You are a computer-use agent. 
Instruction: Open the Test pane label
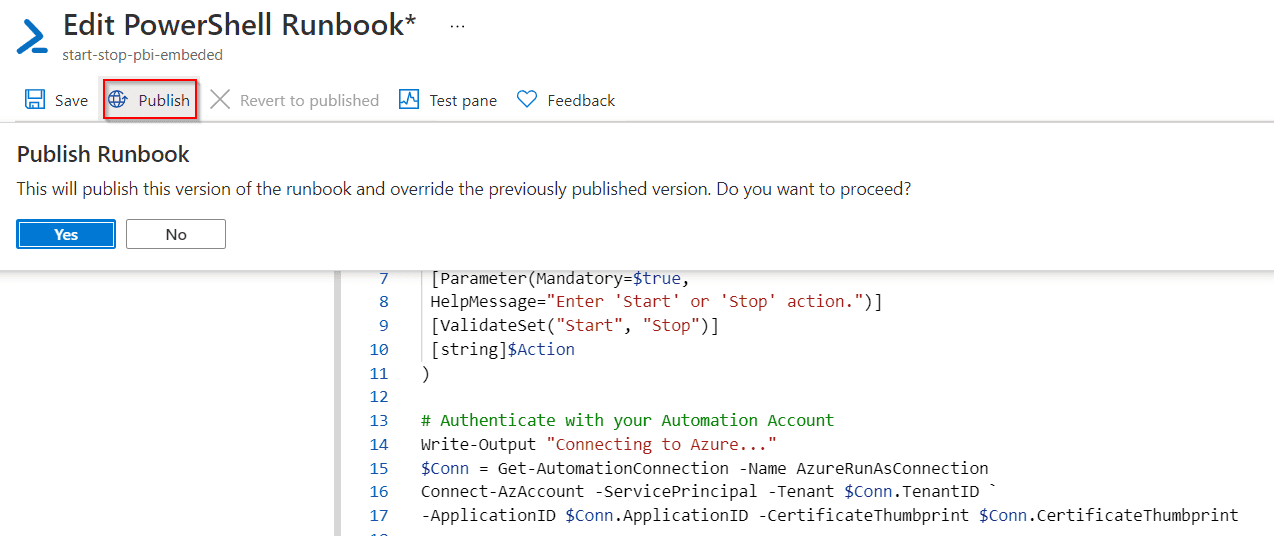(463, 101)
